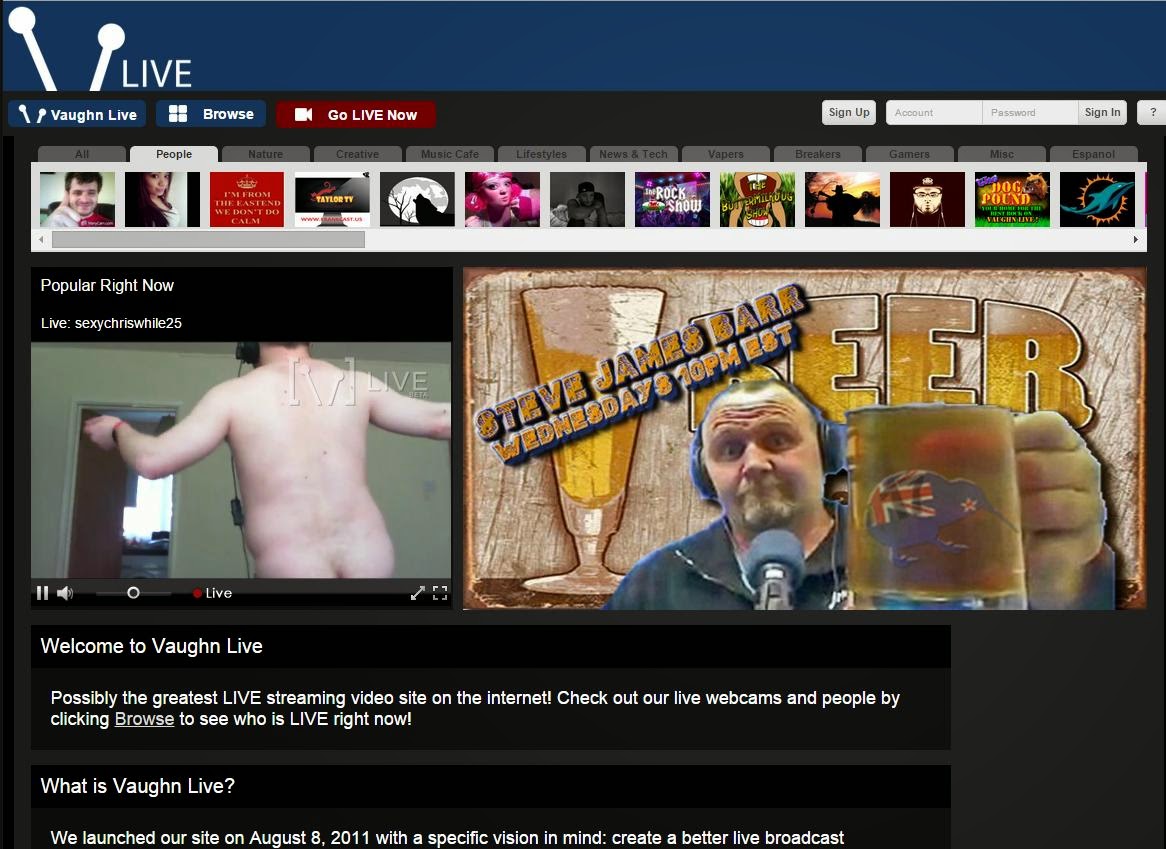Click the Sign In button

pyautogui.click(x=1102, y=112)
